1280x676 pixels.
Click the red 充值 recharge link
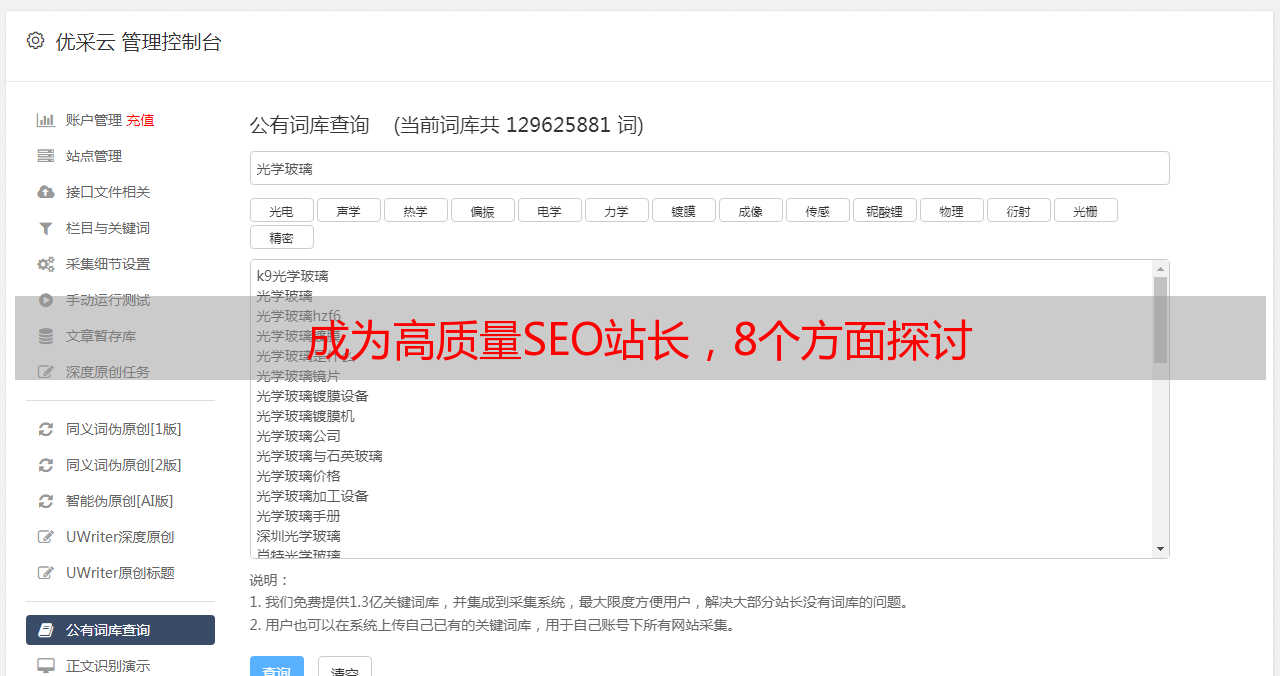(140, 120)
